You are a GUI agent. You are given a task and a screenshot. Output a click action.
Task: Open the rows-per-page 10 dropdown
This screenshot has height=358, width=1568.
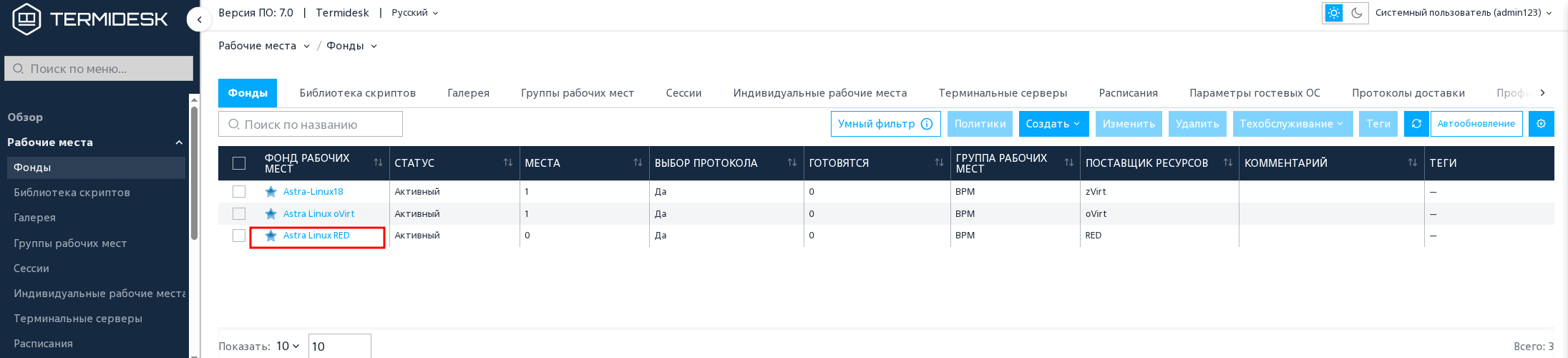[x=288, y=346]
